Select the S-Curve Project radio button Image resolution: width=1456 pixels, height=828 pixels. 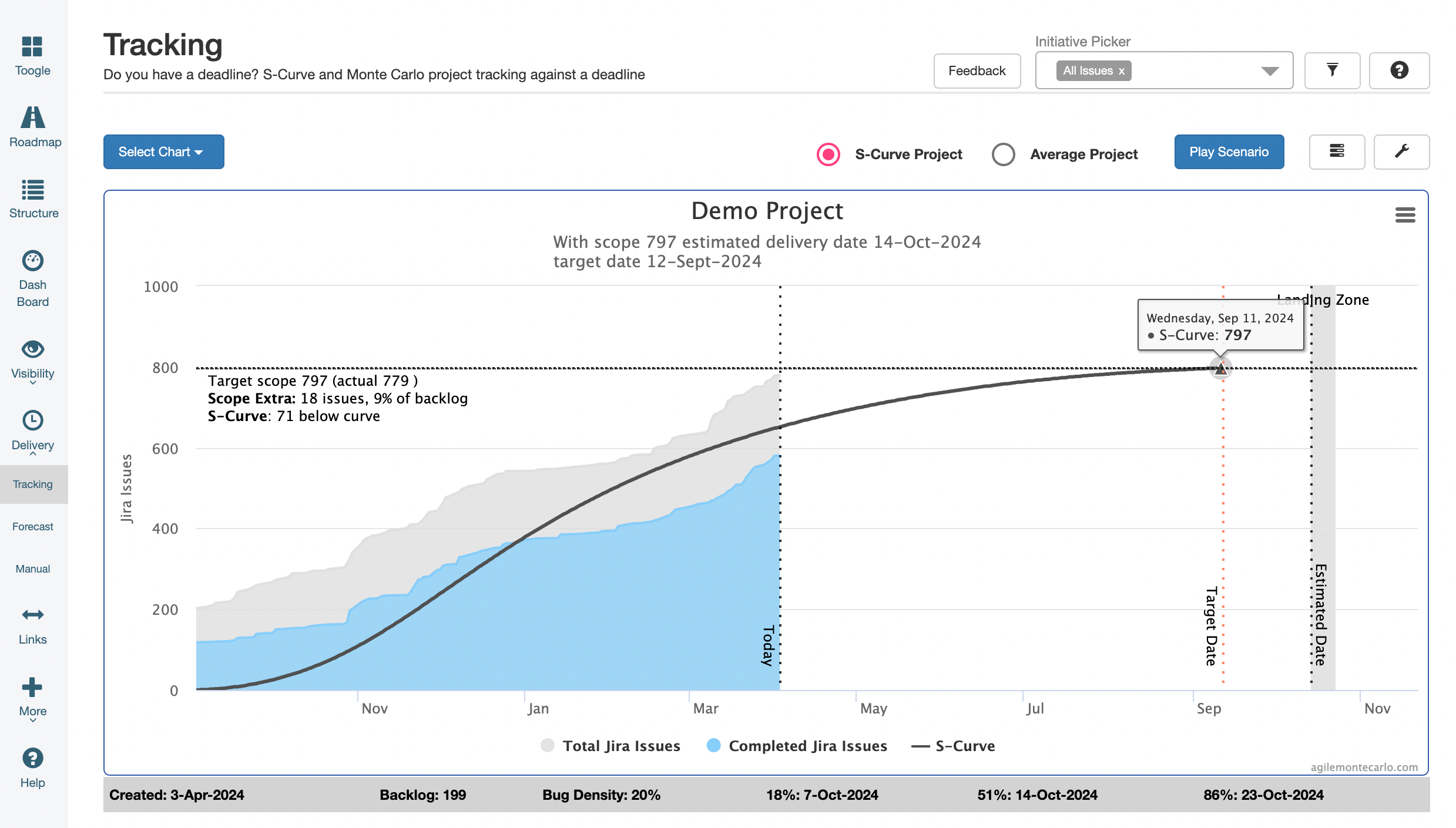click(x=828, y=154)
